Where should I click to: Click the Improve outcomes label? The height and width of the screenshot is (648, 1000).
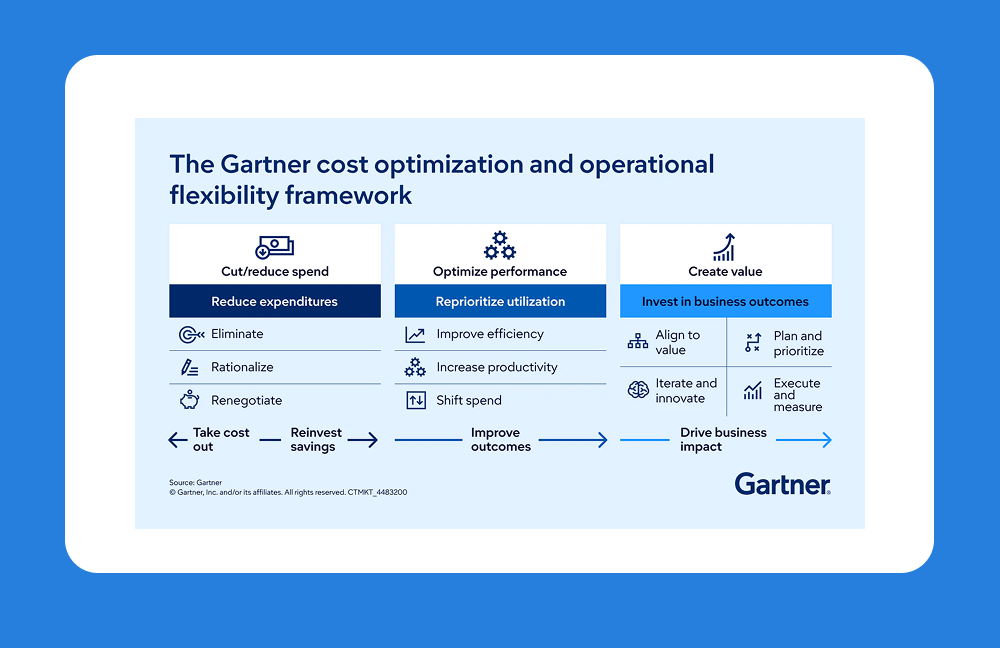[501, 439]
